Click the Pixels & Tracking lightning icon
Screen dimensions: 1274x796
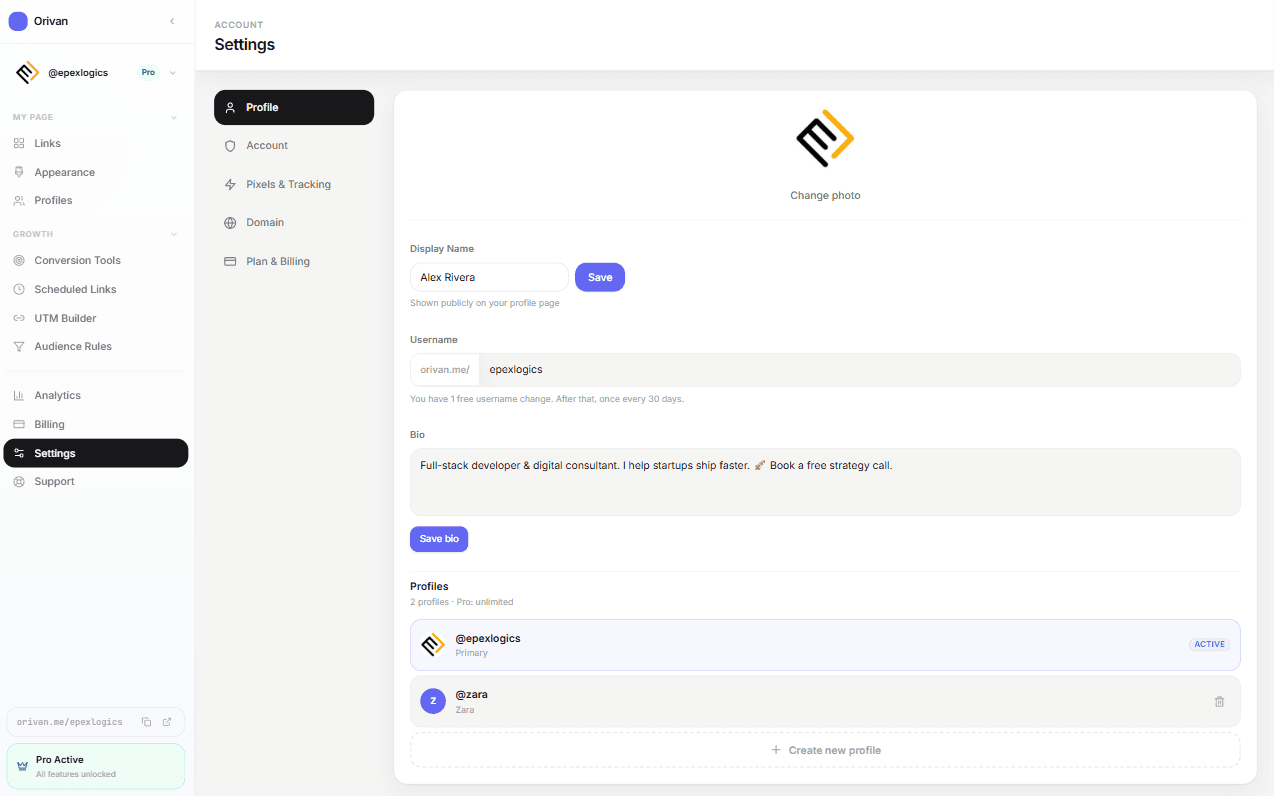[x=230, y=184]
